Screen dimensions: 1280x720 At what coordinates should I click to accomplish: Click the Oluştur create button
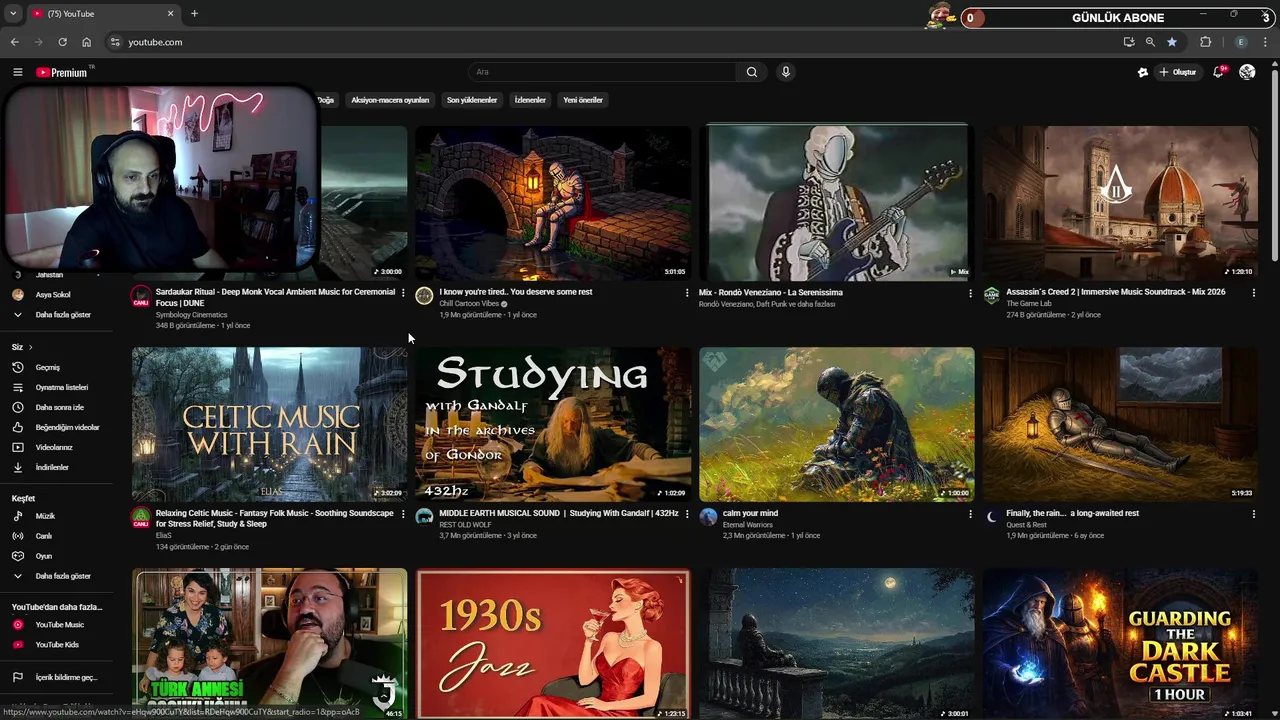(1178, 72)
